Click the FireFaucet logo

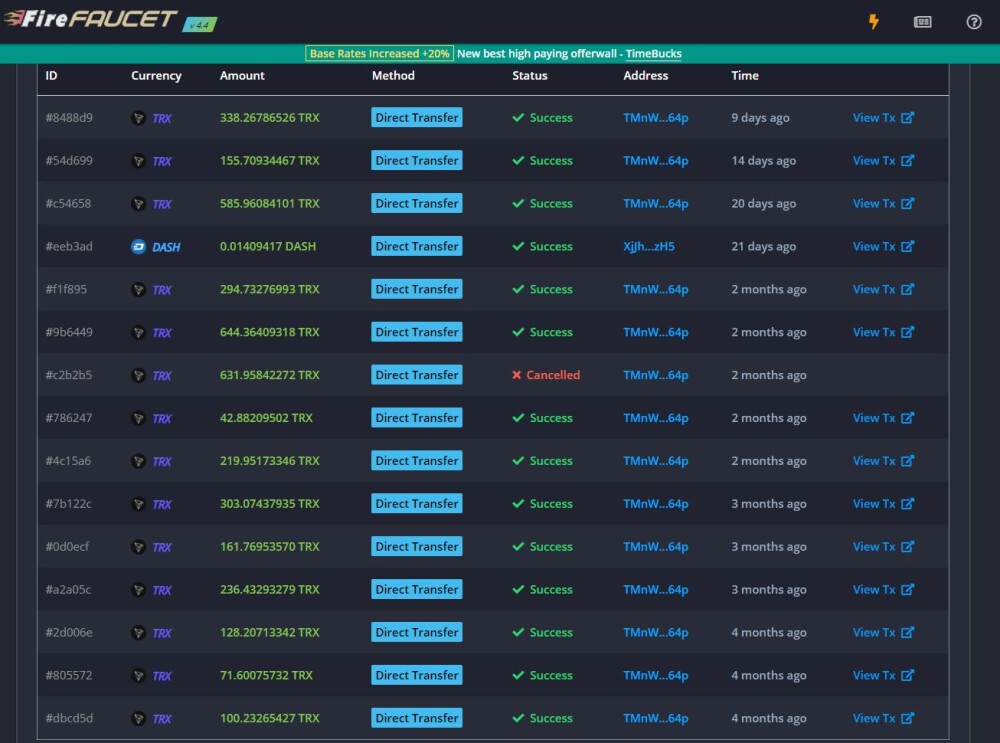click(x=90, y=19)
